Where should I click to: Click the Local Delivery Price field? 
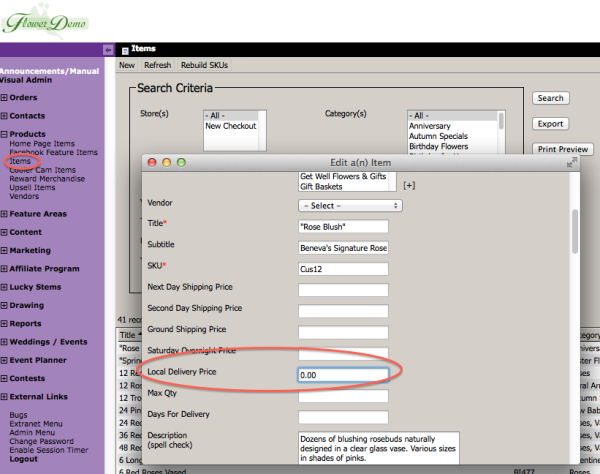pos(343,375)
